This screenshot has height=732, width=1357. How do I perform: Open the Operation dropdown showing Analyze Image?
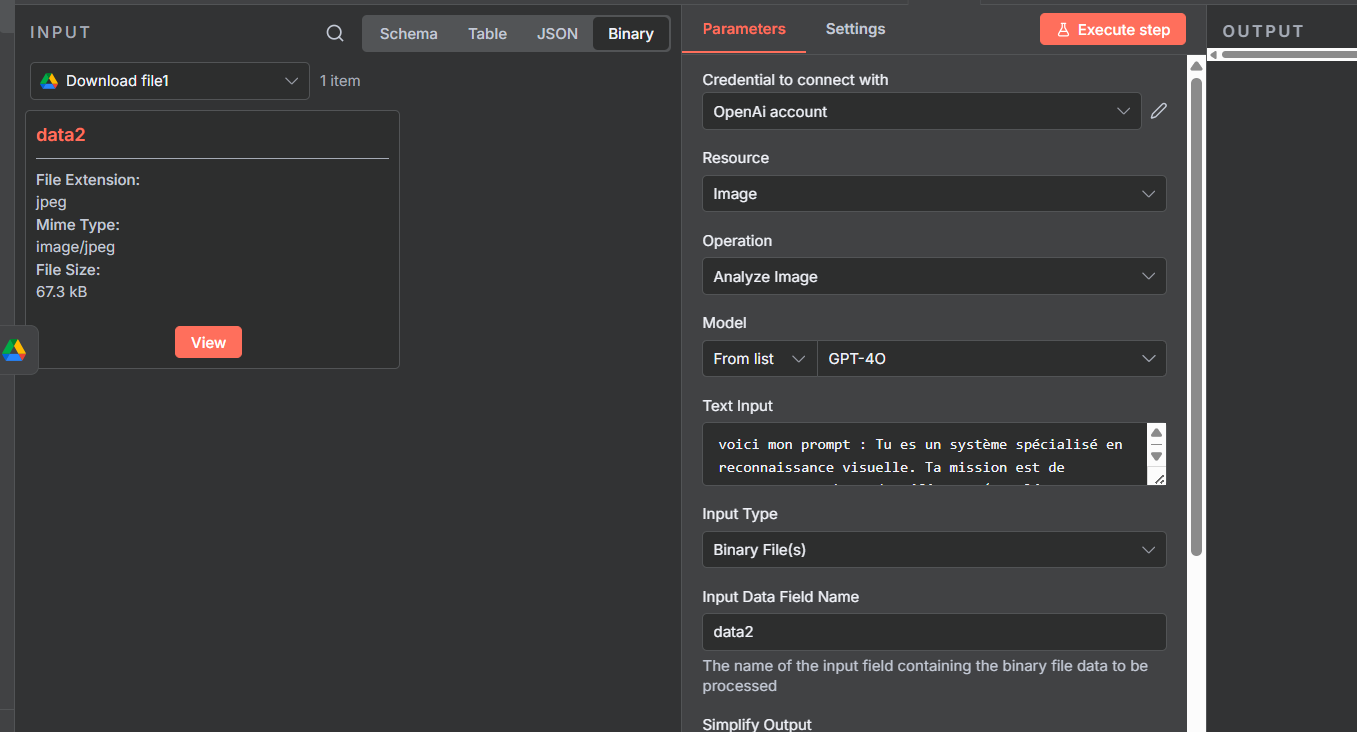933,277
